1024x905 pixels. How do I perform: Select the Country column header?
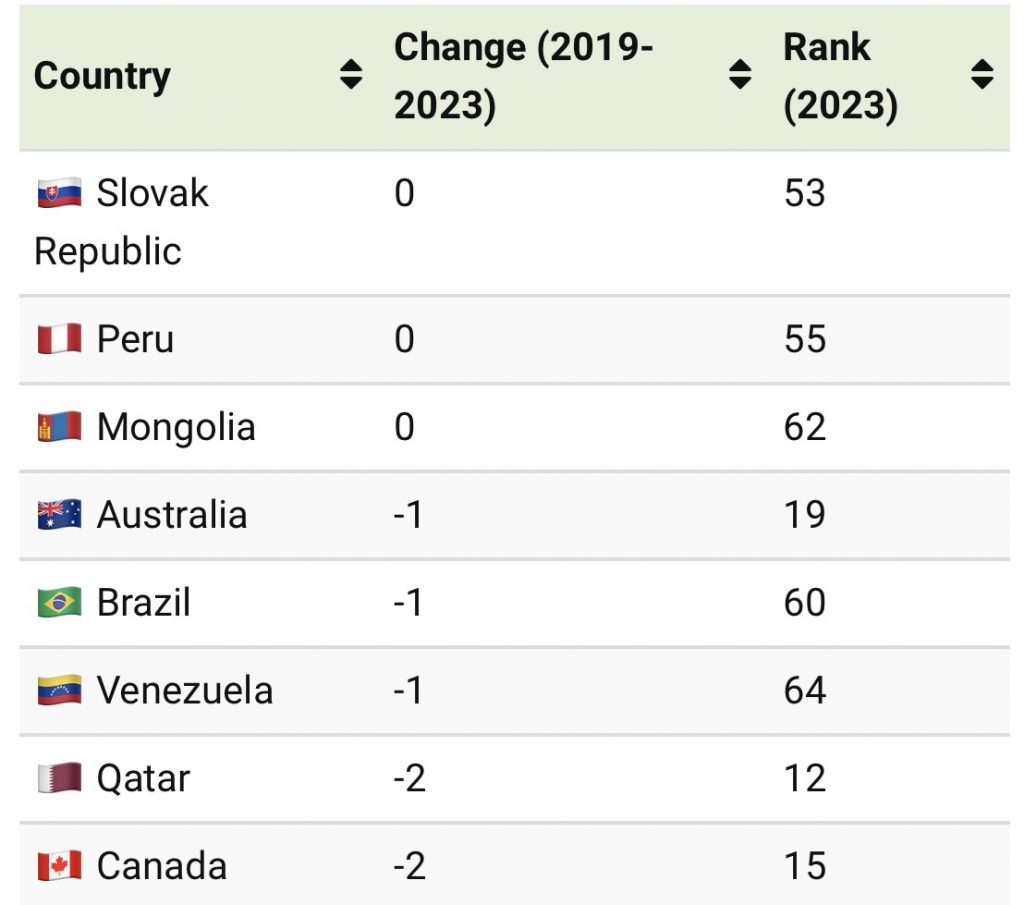102,76
